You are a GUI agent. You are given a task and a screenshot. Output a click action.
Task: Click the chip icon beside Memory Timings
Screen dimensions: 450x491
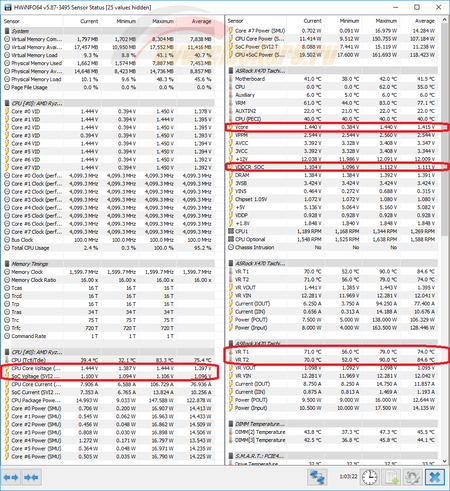(x=7, y=264)
